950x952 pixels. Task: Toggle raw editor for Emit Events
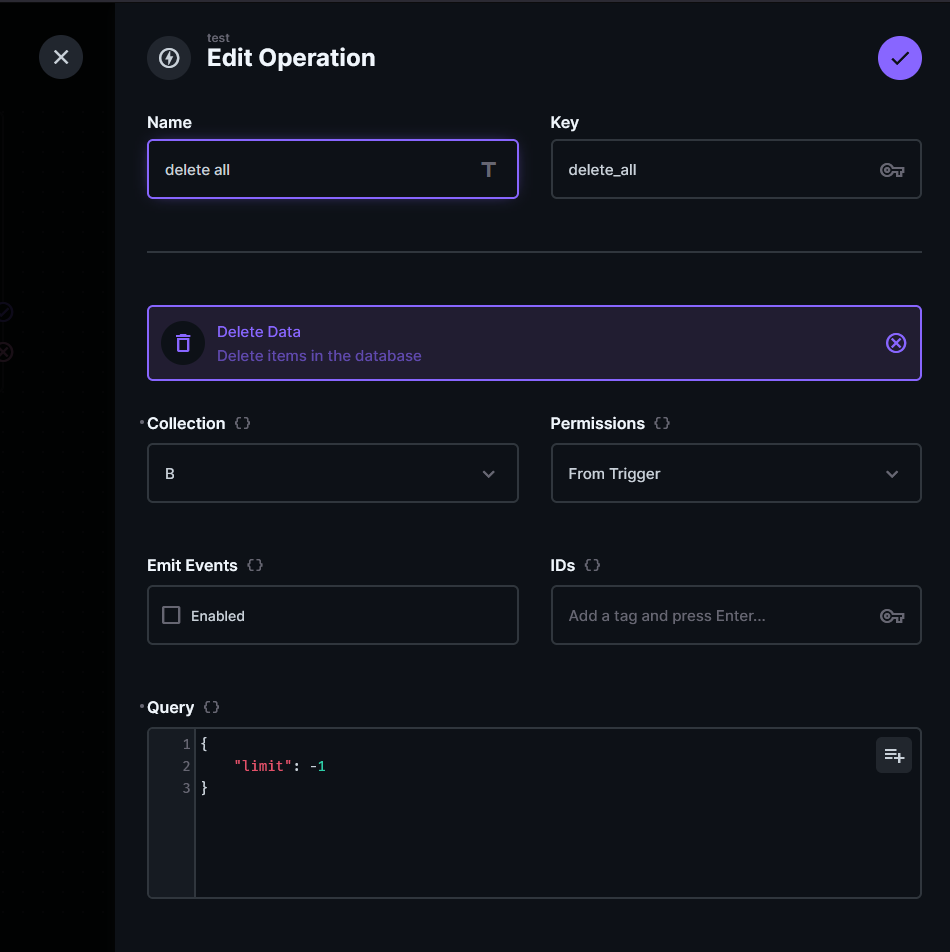coord(255,565)
